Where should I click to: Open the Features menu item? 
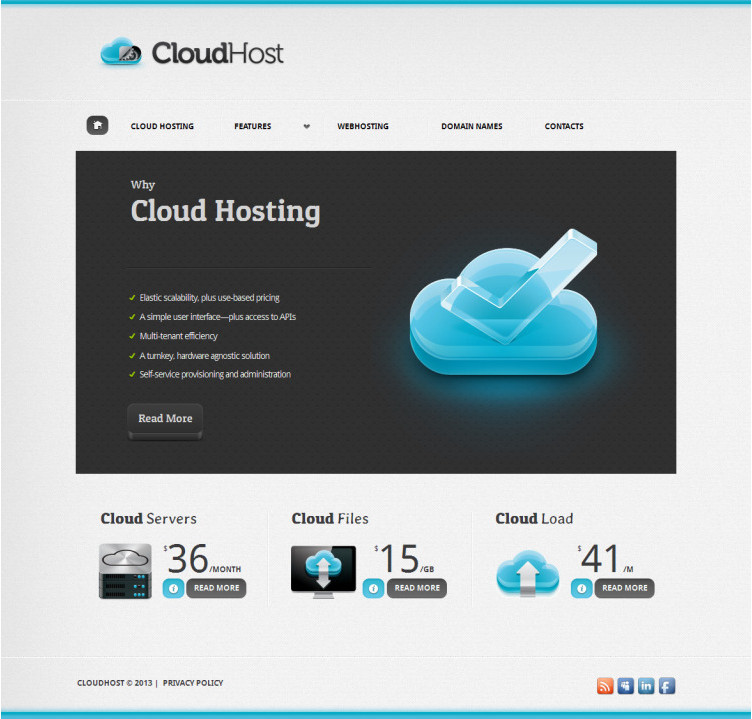pos(253,126)
